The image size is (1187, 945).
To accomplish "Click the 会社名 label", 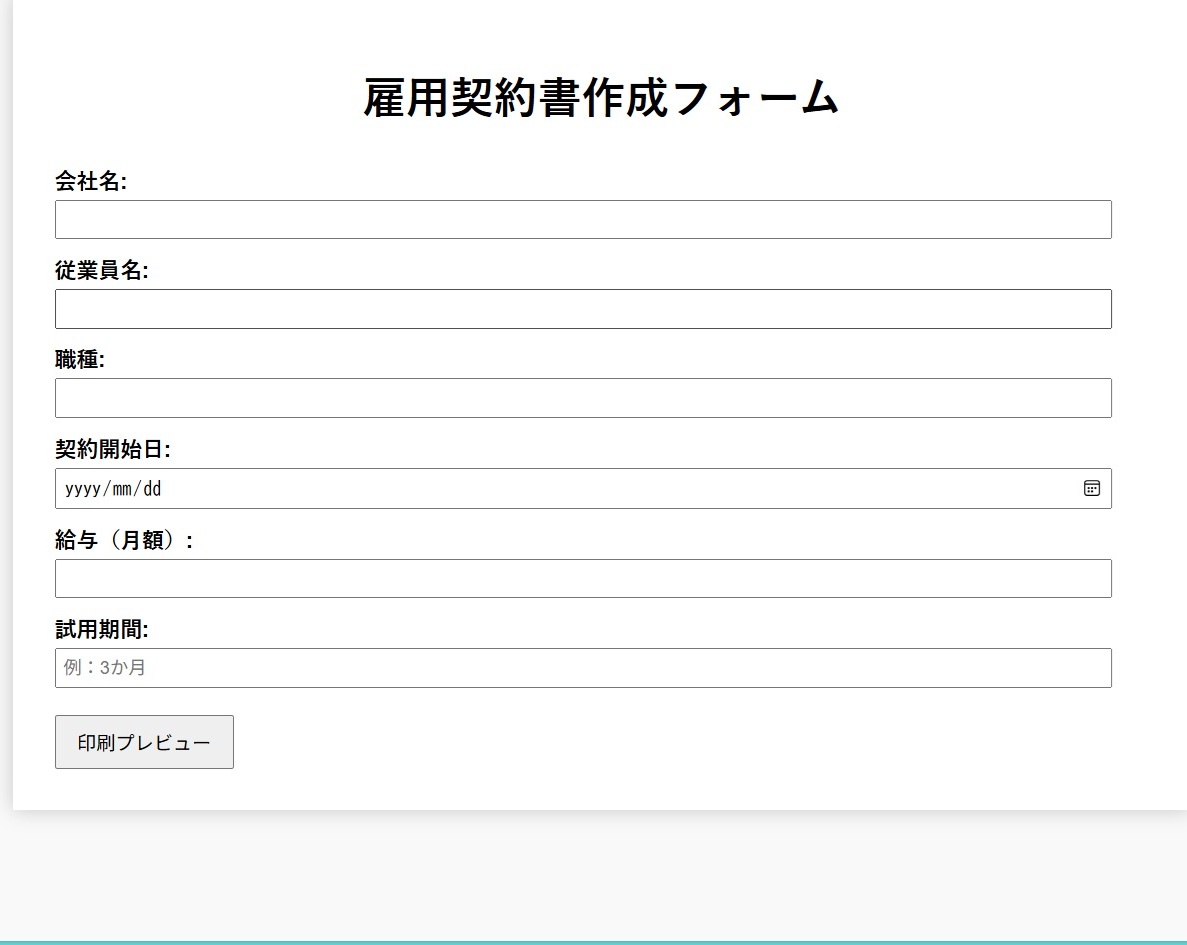I will coord(91,181).
